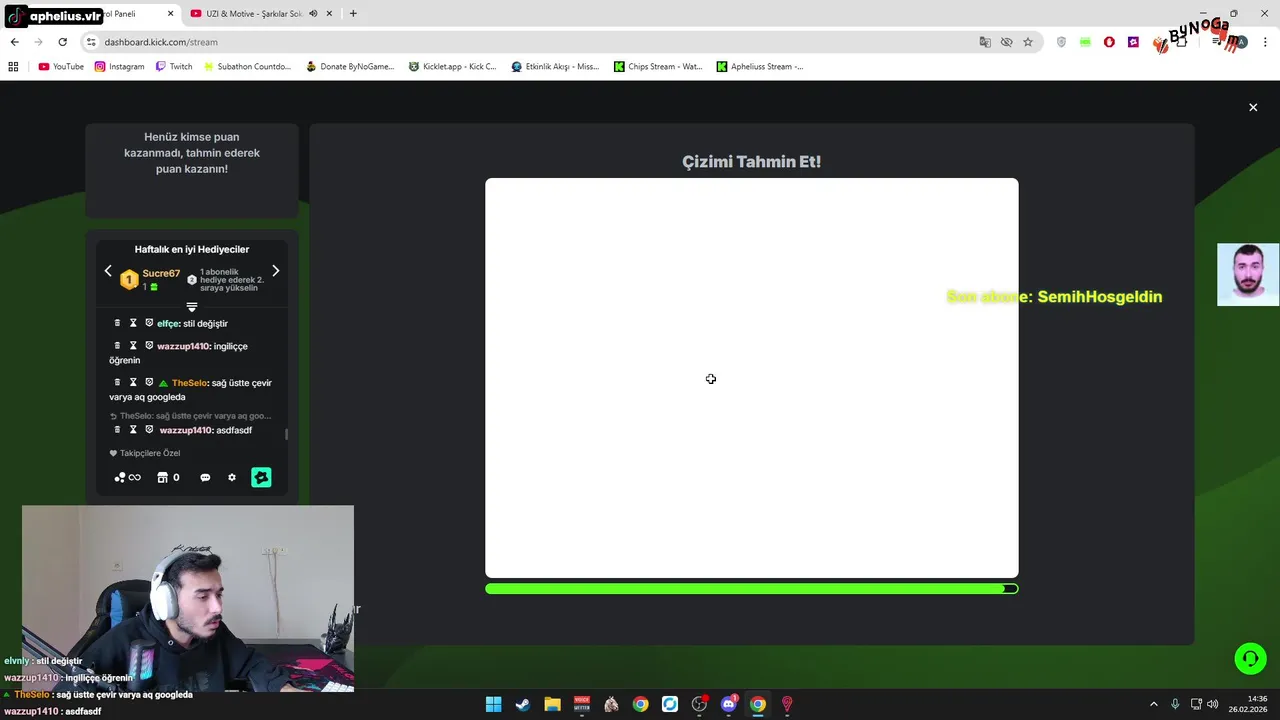Click the subscriber avatar thumbnail on the right
1280x720 pixels.
tap(1248, 274)
